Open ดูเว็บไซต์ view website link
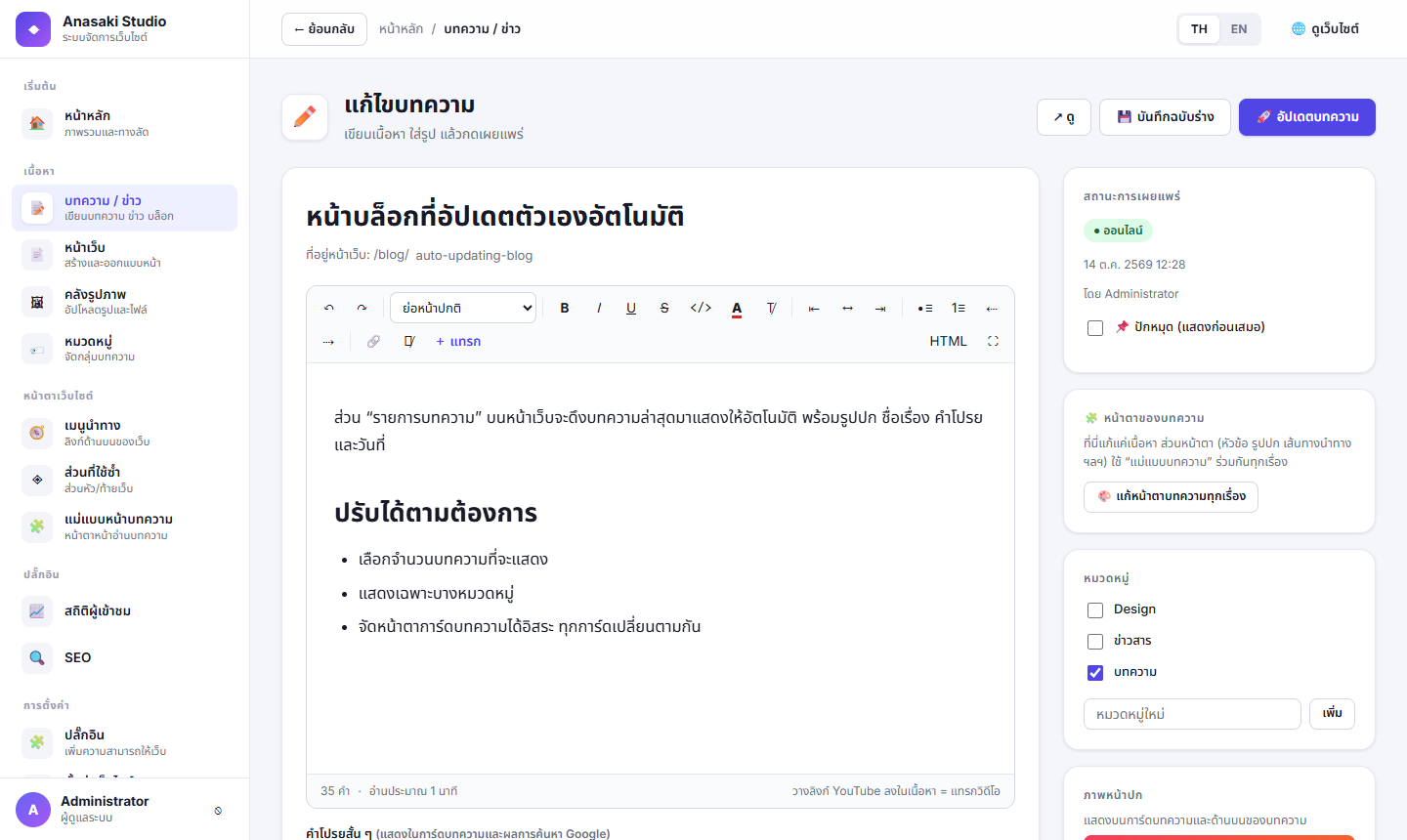This screenshot has width=1407, height=840. tap(1325, 29)
